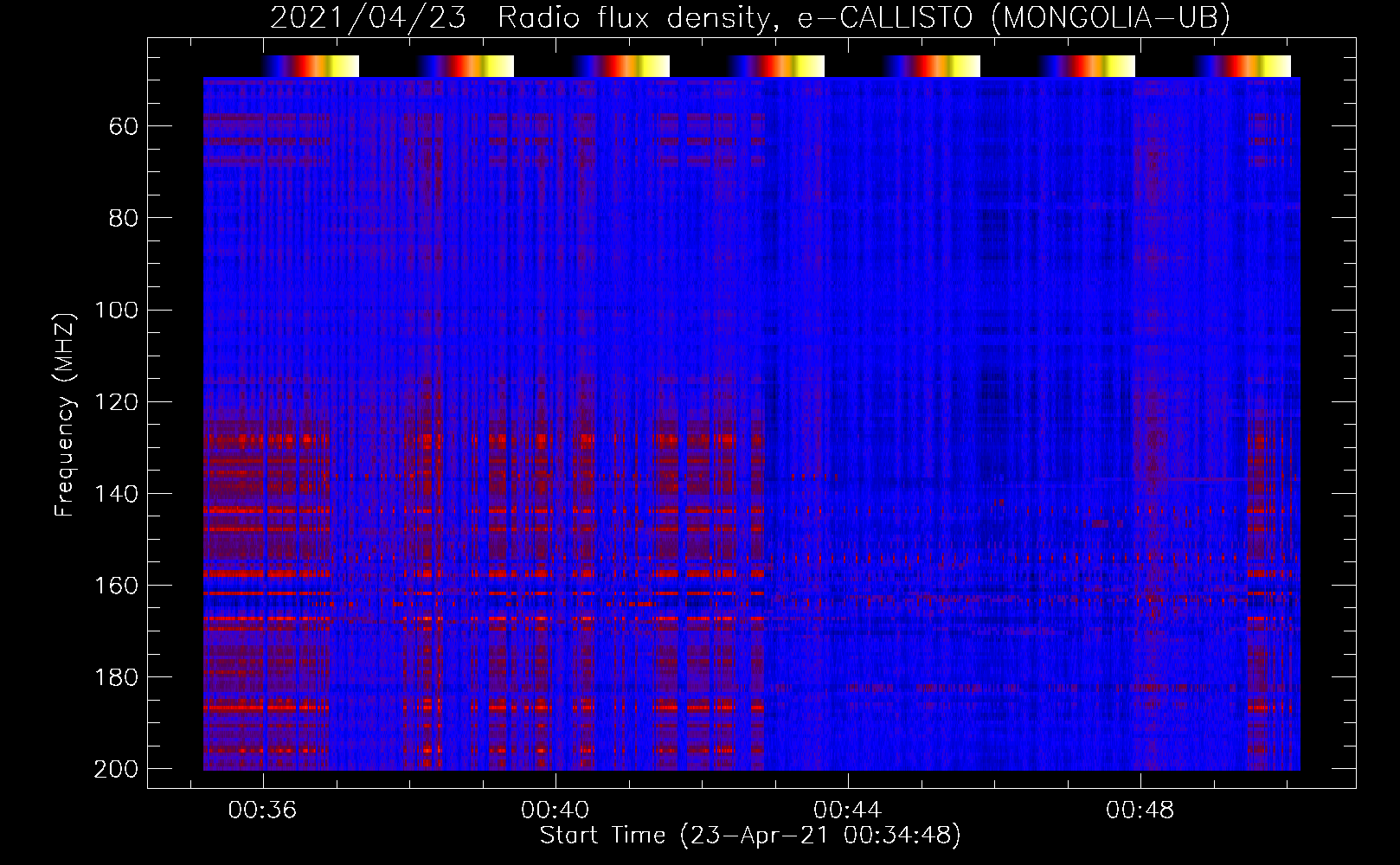1400x865 pixels.
Task: Click the 120 MHz frequency tick label
Action: tap(116, 401)
